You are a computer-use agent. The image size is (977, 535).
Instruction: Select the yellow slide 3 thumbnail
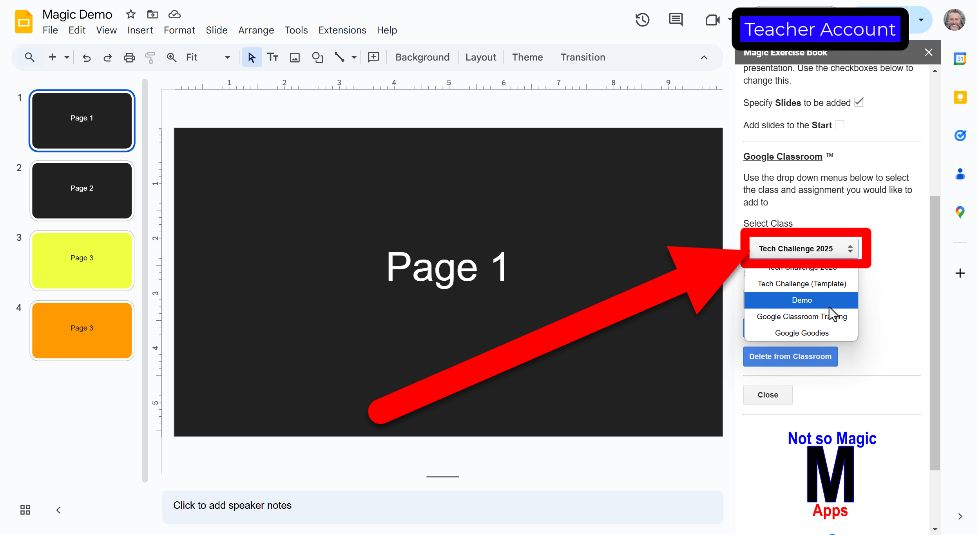click(82, 260)
